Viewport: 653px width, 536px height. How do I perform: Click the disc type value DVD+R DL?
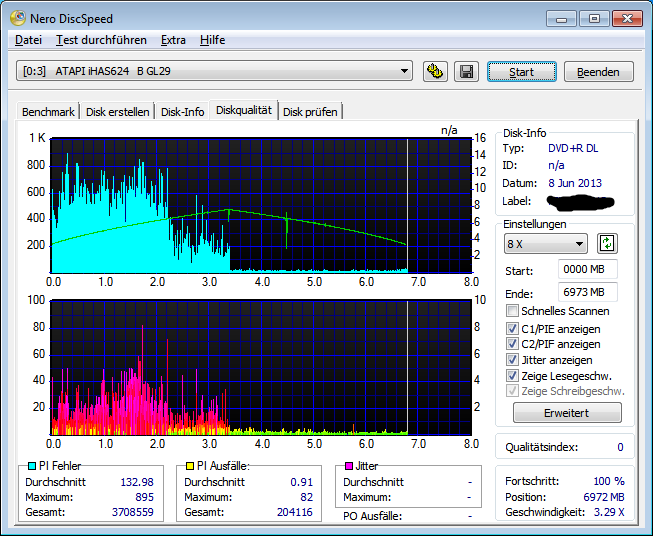573,148
